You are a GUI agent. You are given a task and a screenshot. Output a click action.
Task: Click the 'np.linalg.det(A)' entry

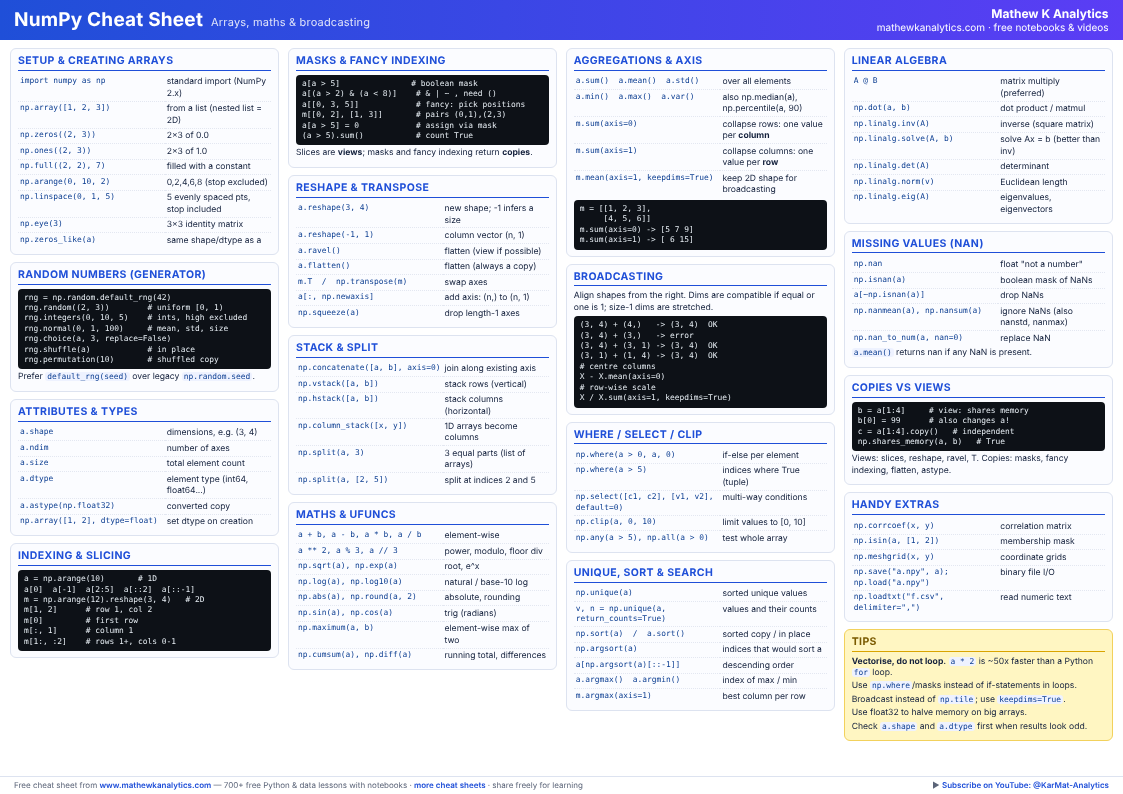pyautogui.click(x=891, y=165)
